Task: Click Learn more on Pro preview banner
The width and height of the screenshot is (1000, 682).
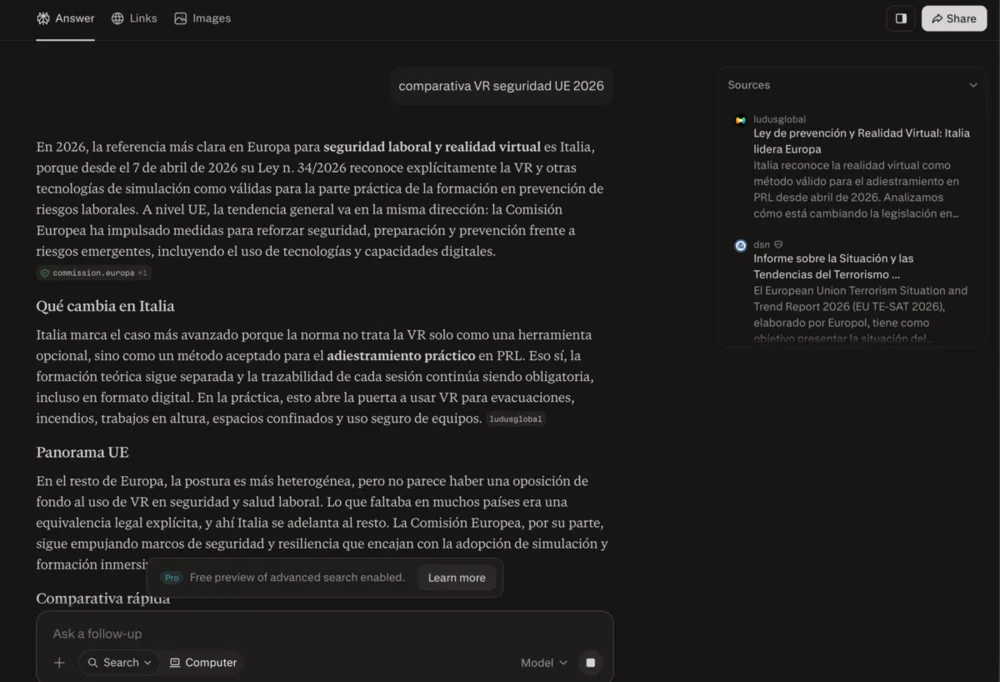Action: pyautogui.click(x=457, y=577)
